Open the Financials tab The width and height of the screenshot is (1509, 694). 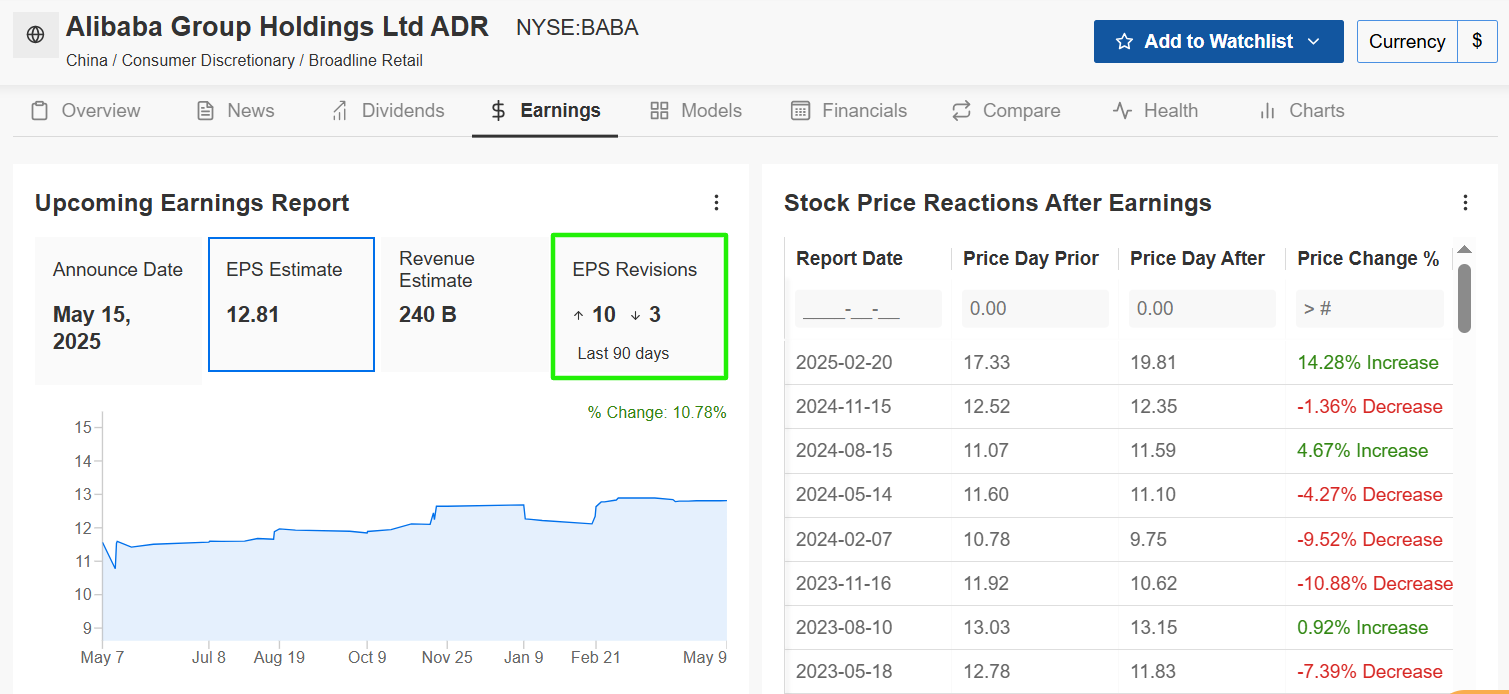849,111
